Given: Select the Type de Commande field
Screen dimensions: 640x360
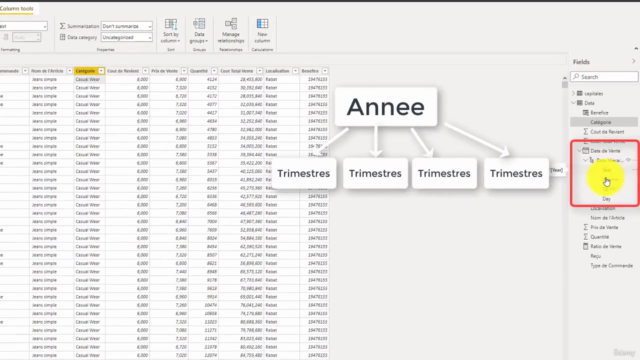Looking at the screenshot, I should pos(611,266).
